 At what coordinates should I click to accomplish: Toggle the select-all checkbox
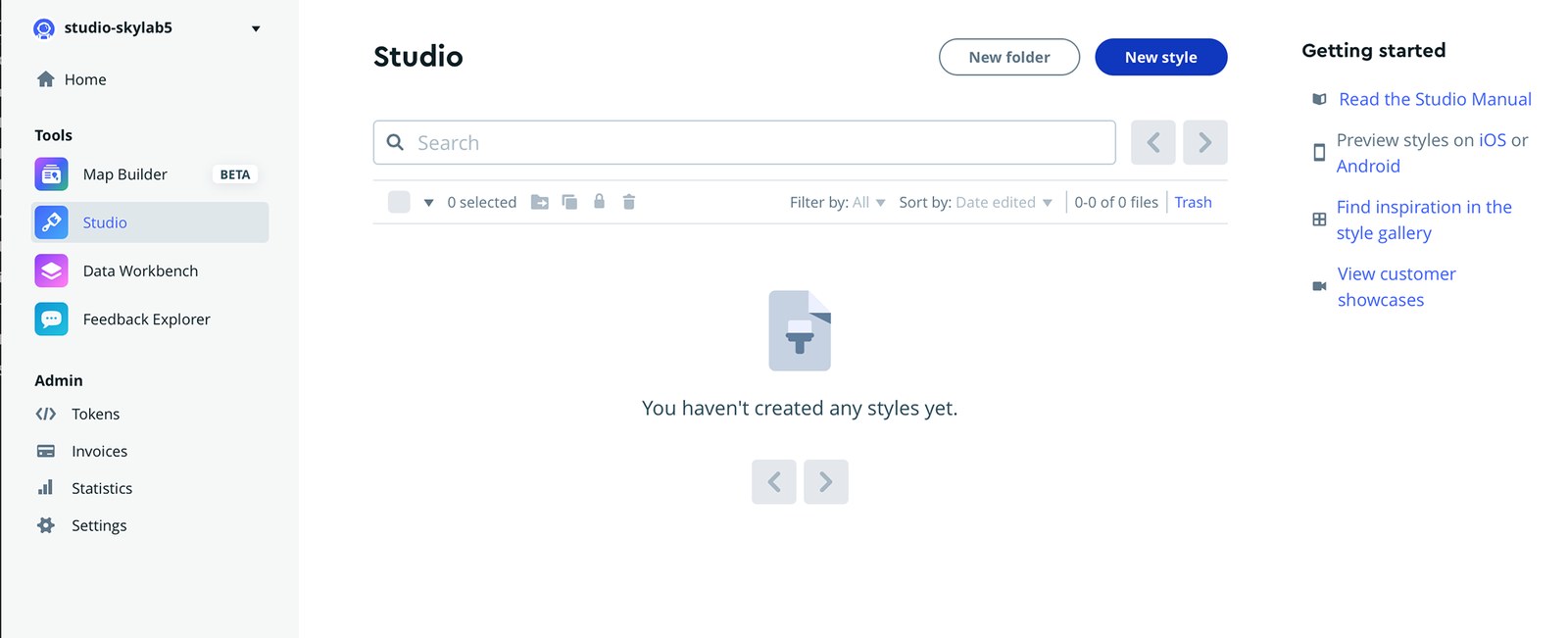click(399, 202)
